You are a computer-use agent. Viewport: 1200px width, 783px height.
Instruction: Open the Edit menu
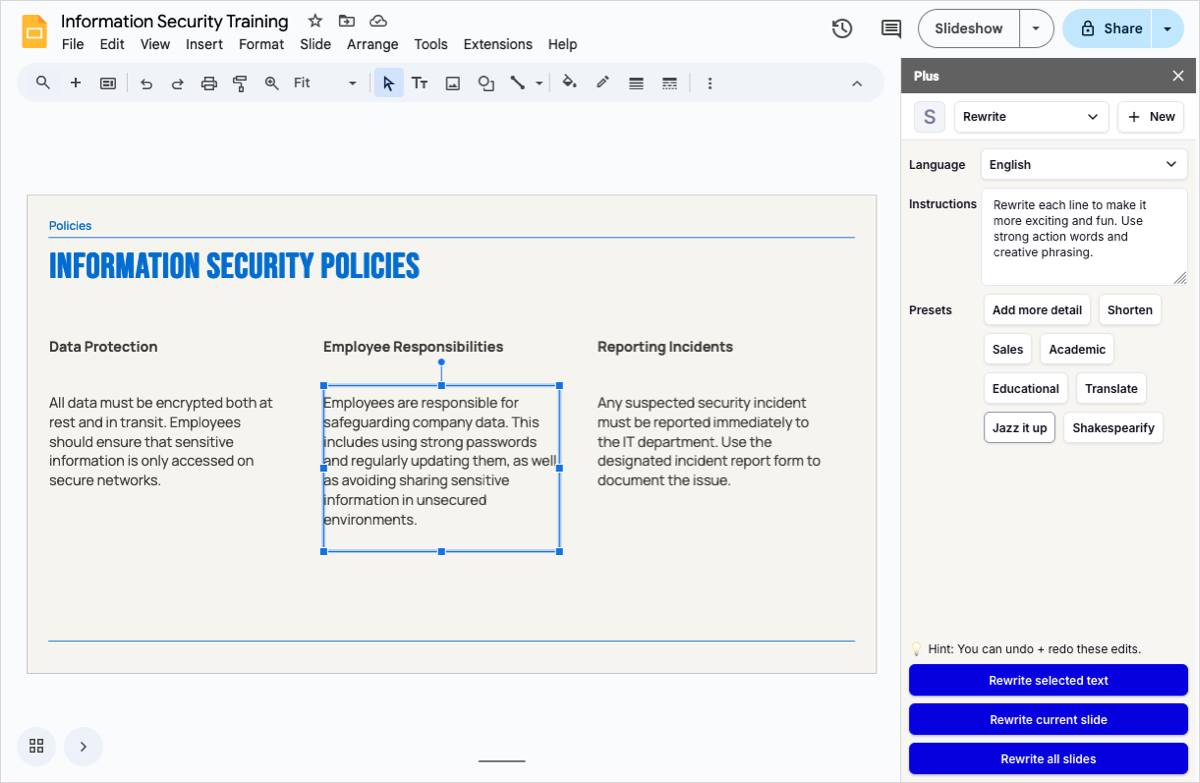112,44
